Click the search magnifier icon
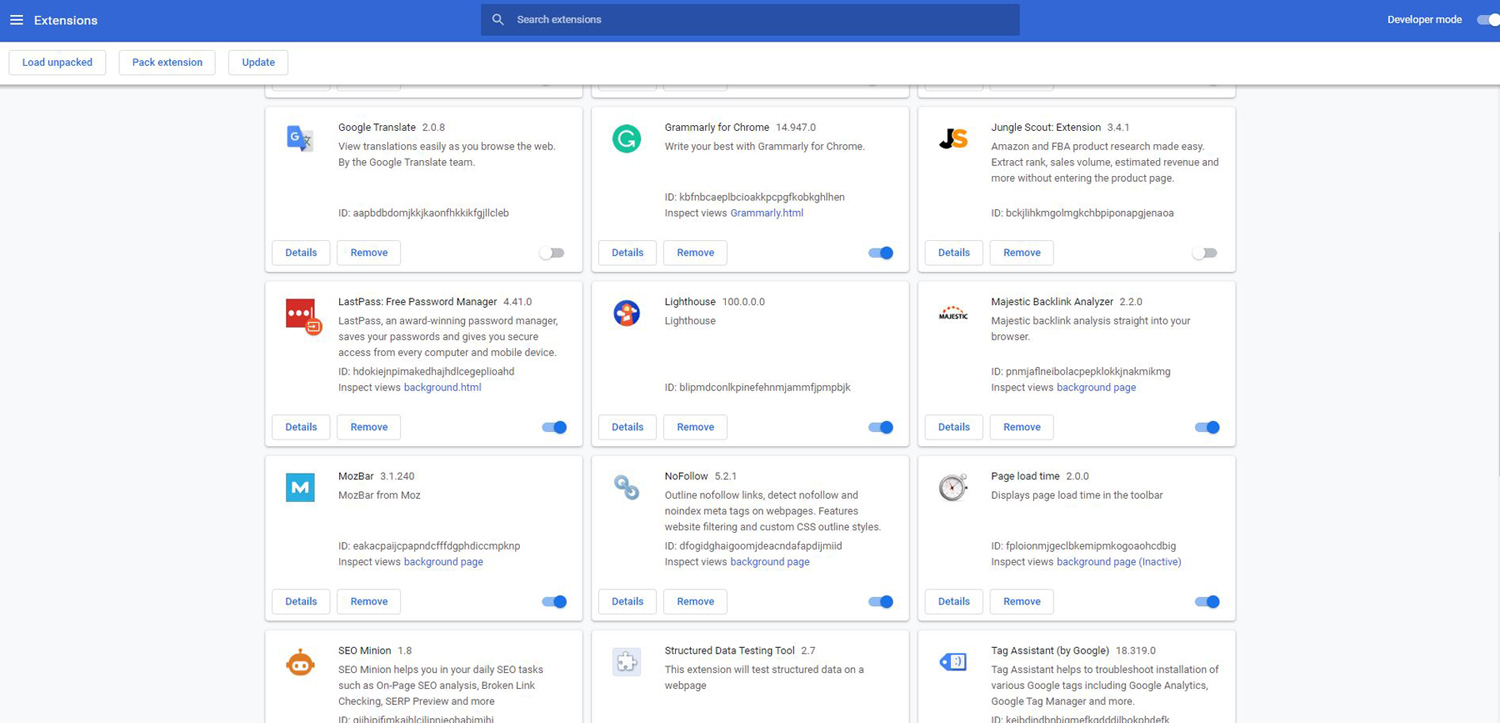 498,20
